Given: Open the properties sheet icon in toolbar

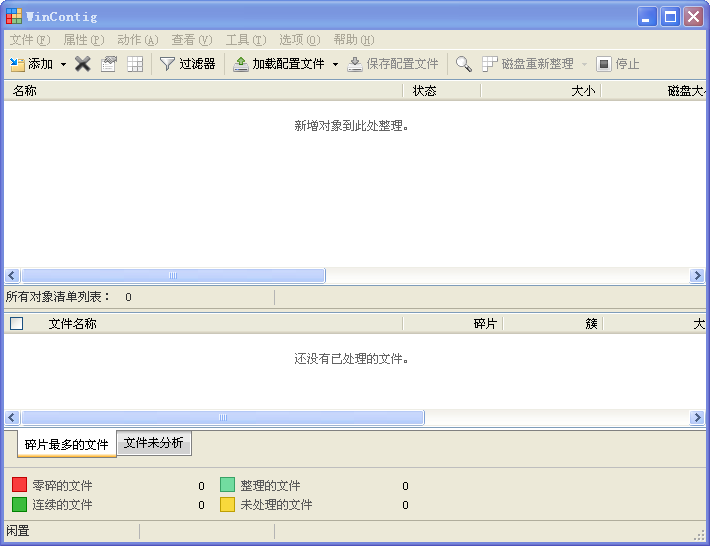Looking at the screenshot, I should click(x=109, y=64).
